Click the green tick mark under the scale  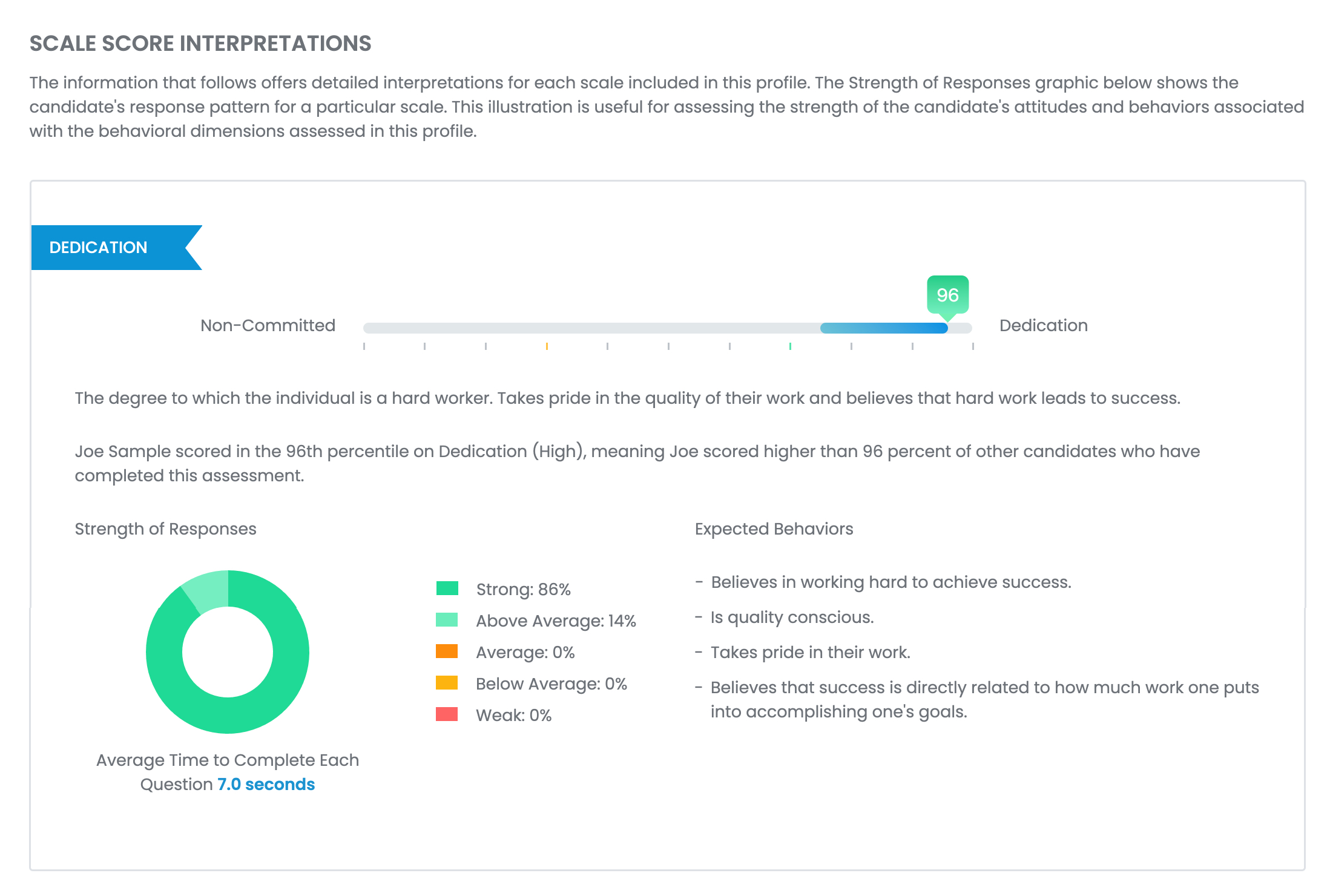790,346
